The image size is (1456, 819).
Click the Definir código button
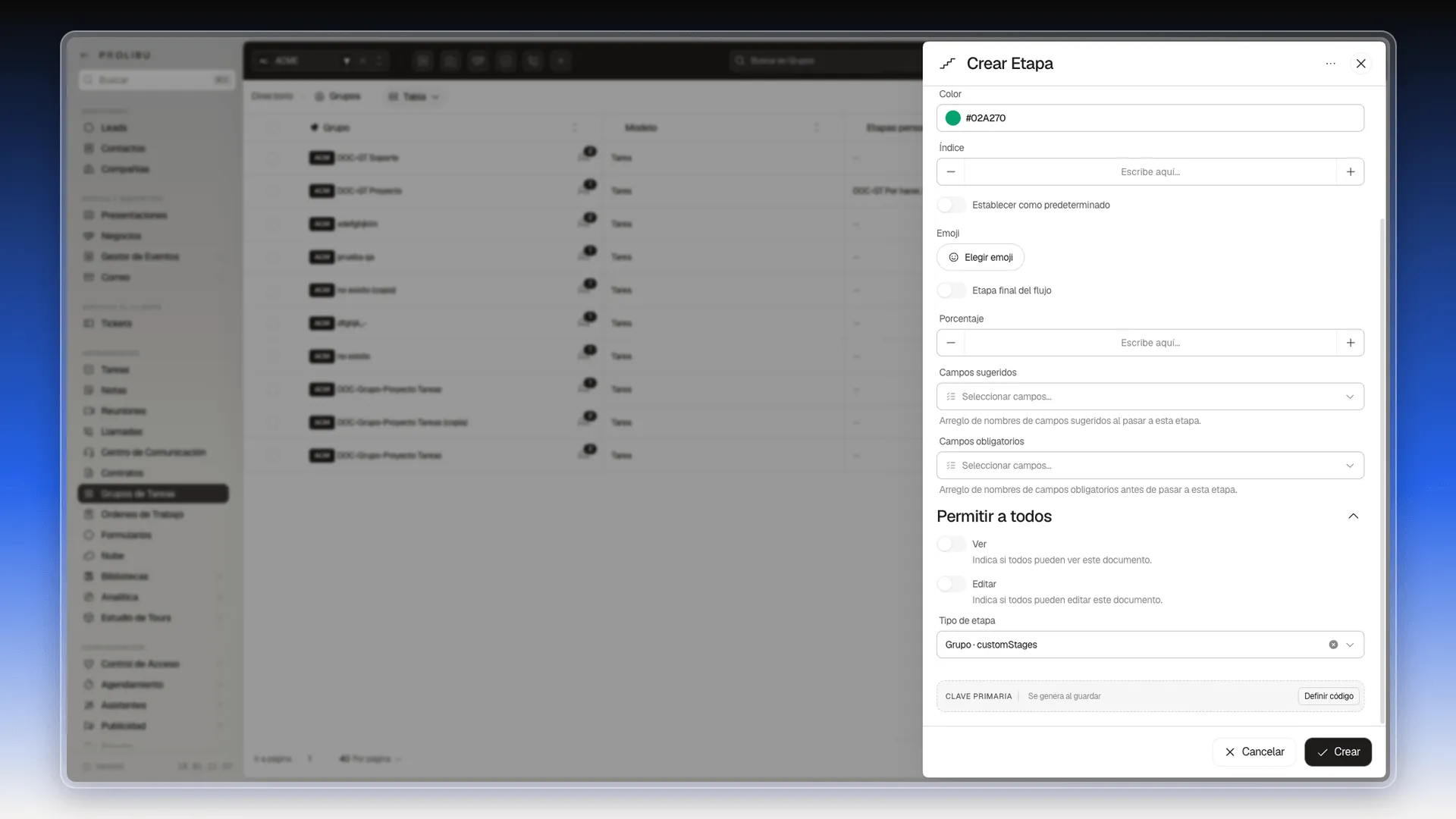1329,696
